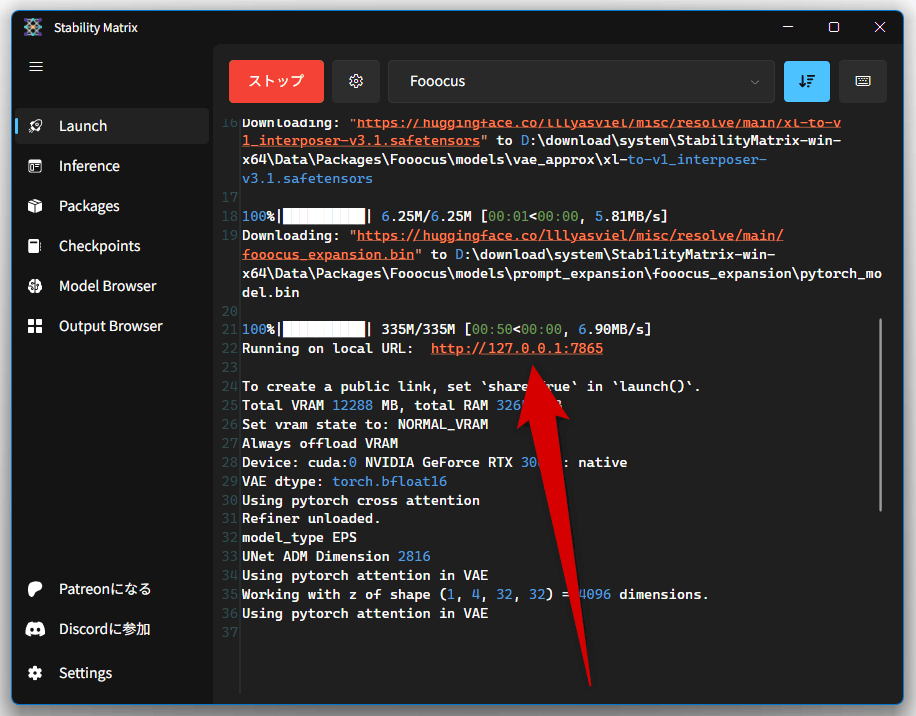
Task: Click the Stability Matrix logo icon
Action: point(33,27)
